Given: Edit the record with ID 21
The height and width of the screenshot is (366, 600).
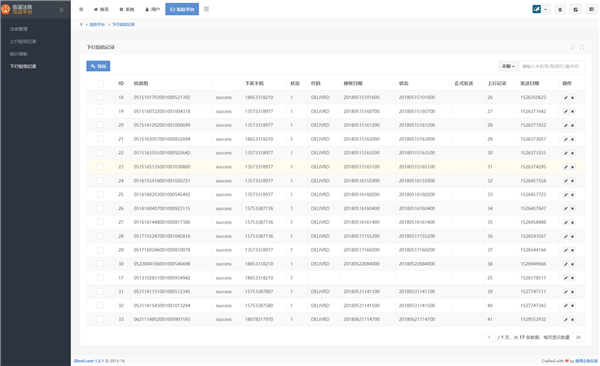Looking at the screenshot, I should 566,139.
